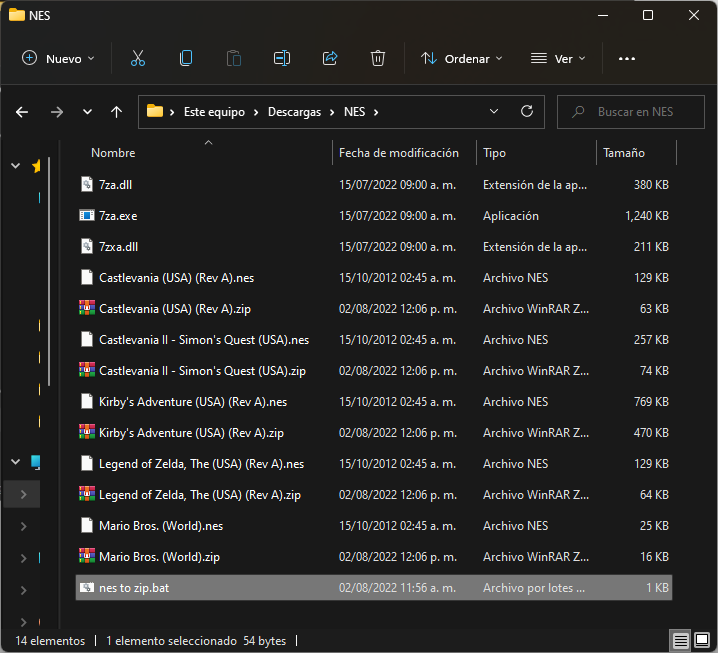
Task: Click the 7za.exe application icon
Action: [x=87, y=215]
